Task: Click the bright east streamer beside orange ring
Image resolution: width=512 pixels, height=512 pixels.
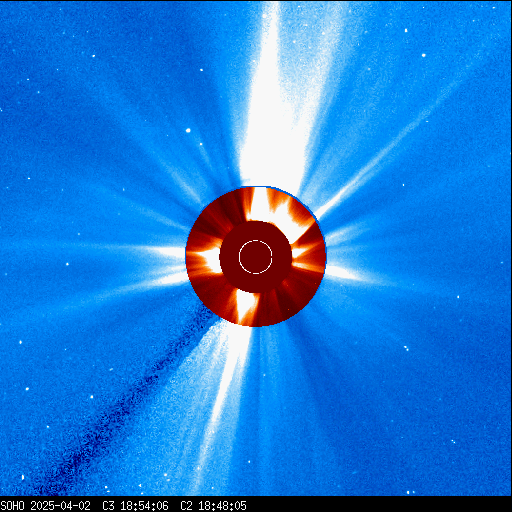Action: coord(167,252)
